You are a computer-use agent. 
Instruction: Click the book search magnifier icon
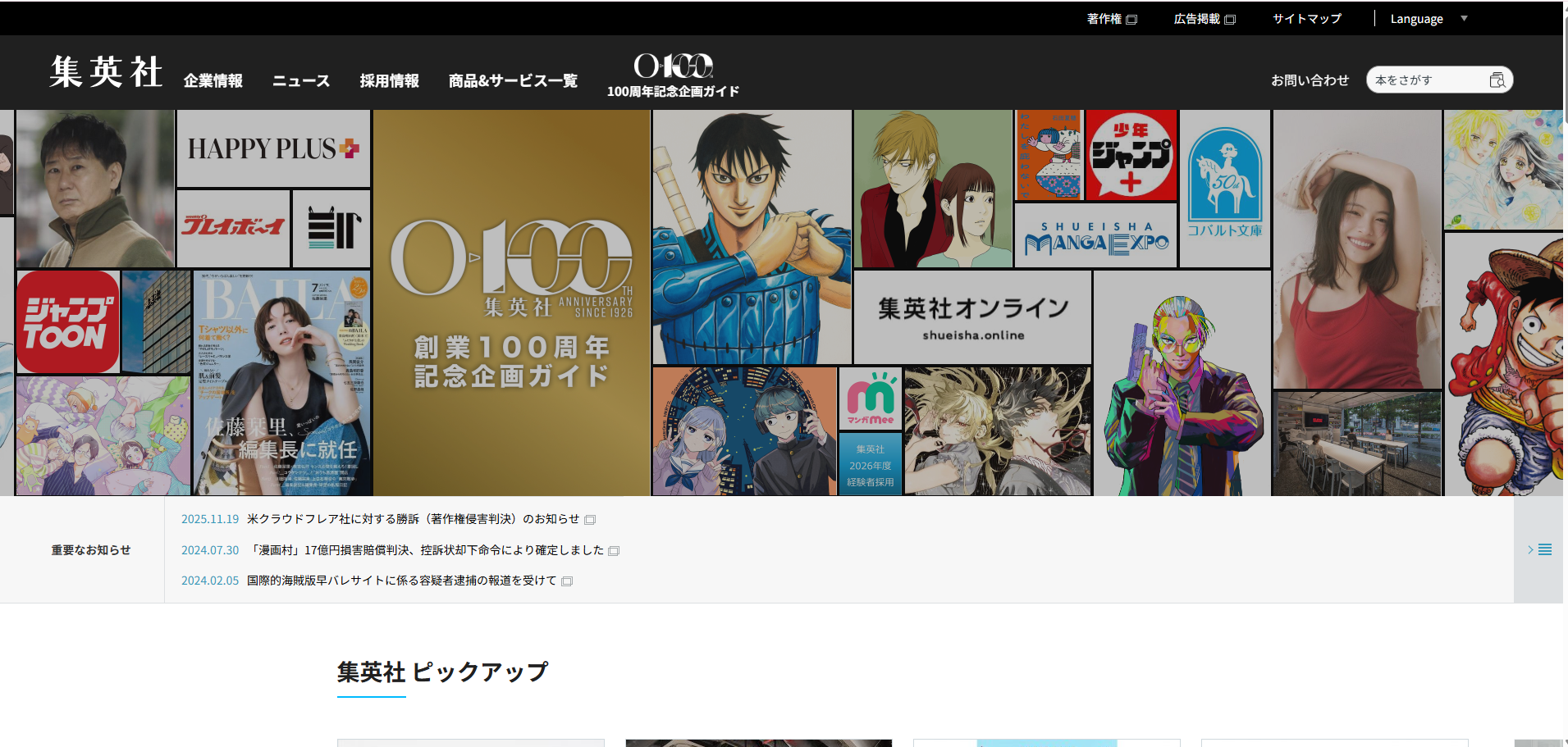pyautogui.click(x=1497, y=80)
